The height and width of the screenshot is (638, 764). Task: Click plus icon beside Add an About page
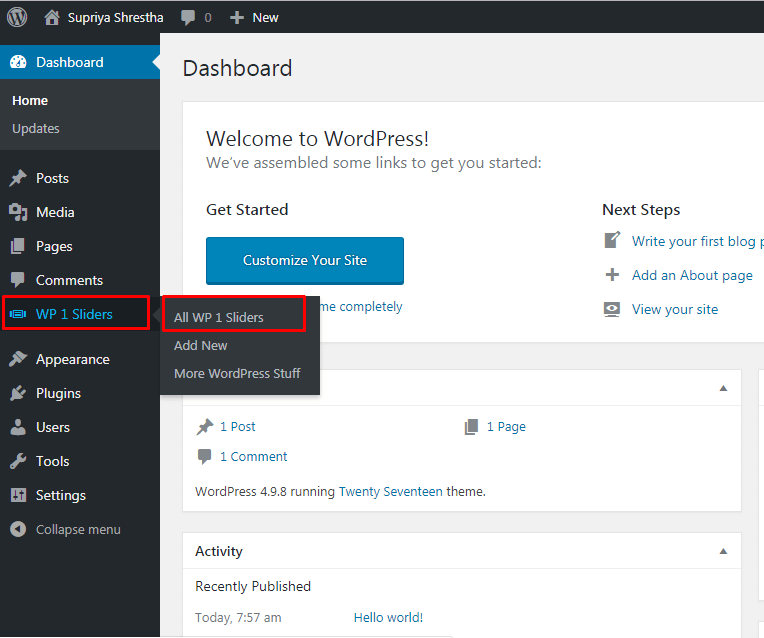(x=612, y=275)
